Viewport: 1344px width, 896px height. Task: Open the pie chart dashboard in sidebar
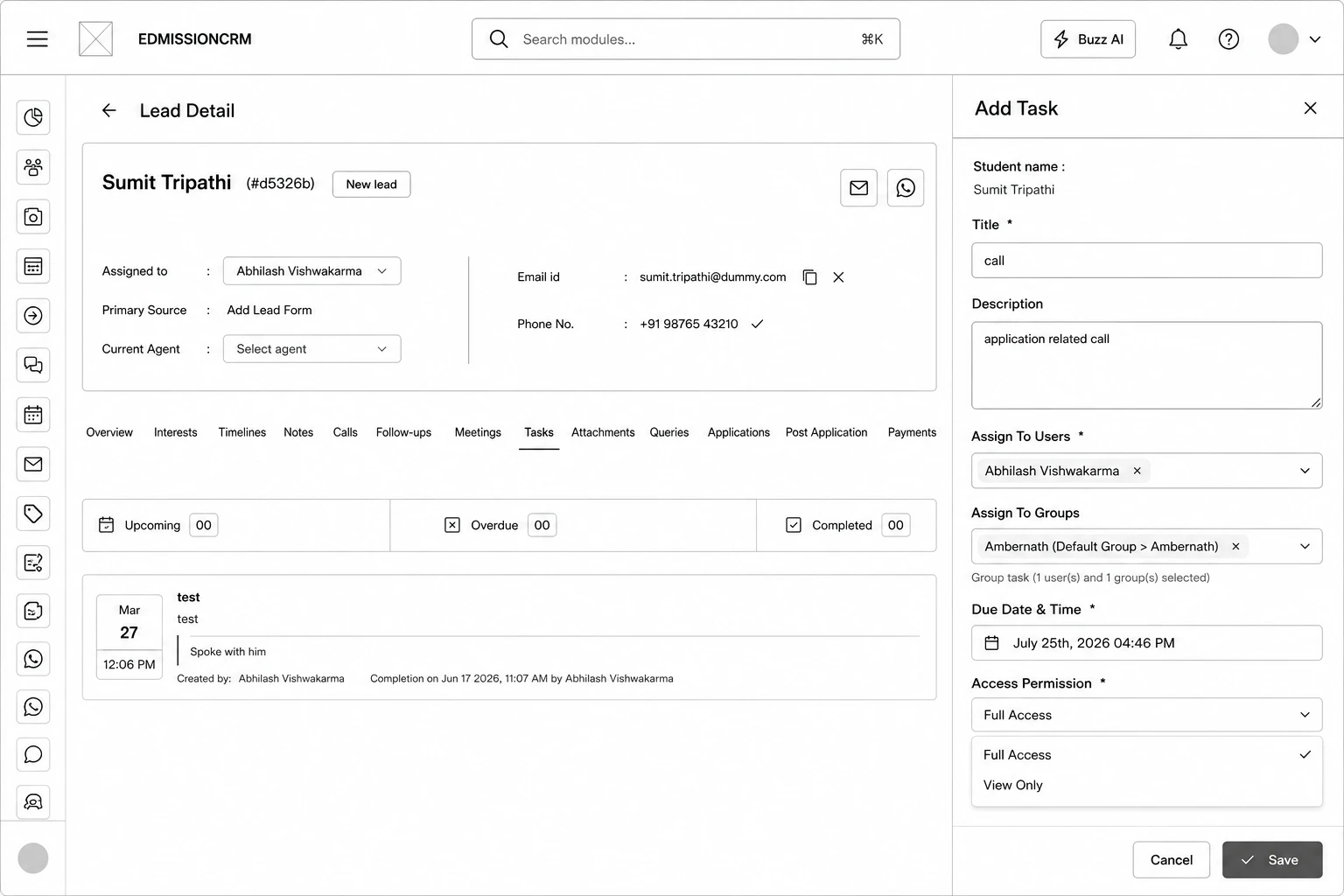pyautogui.click(x=33, y=117)
